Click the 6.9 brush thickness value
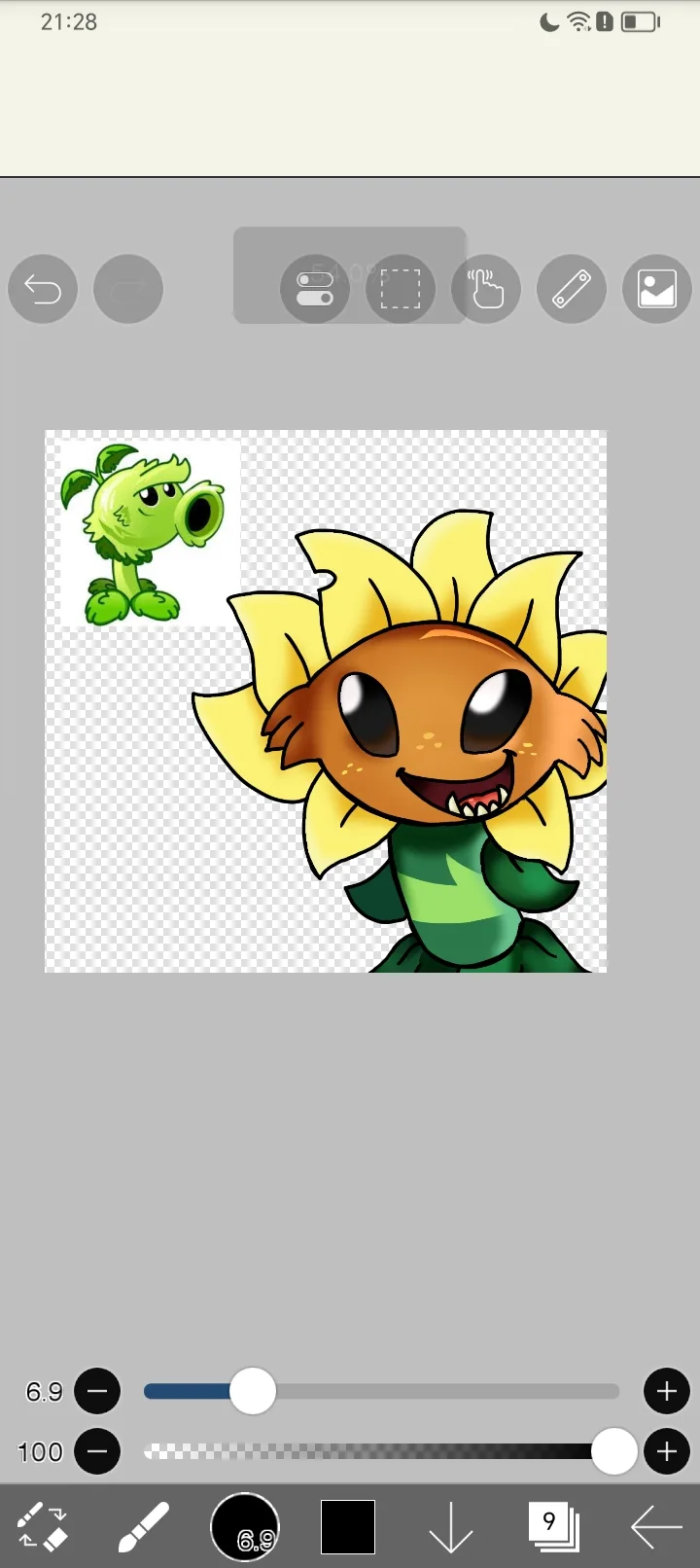This screenshot has height=1568, width=700. 44,1392
